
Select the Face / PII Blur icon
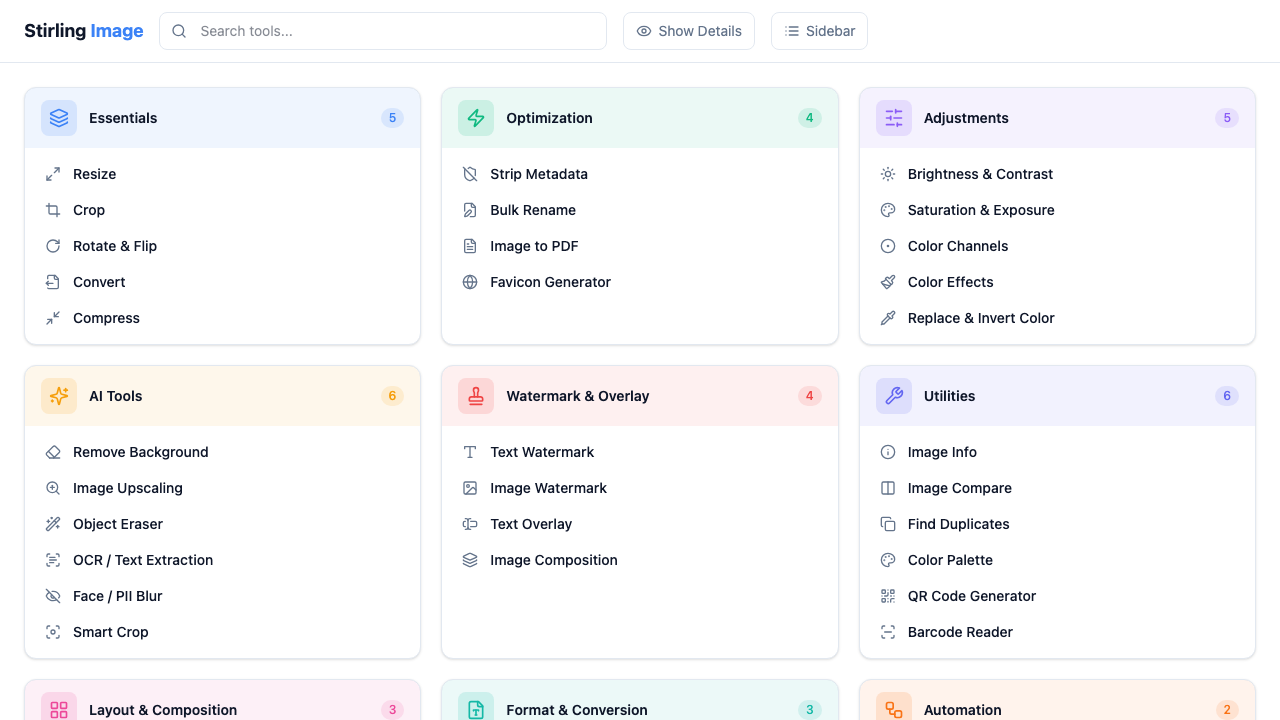53,596
